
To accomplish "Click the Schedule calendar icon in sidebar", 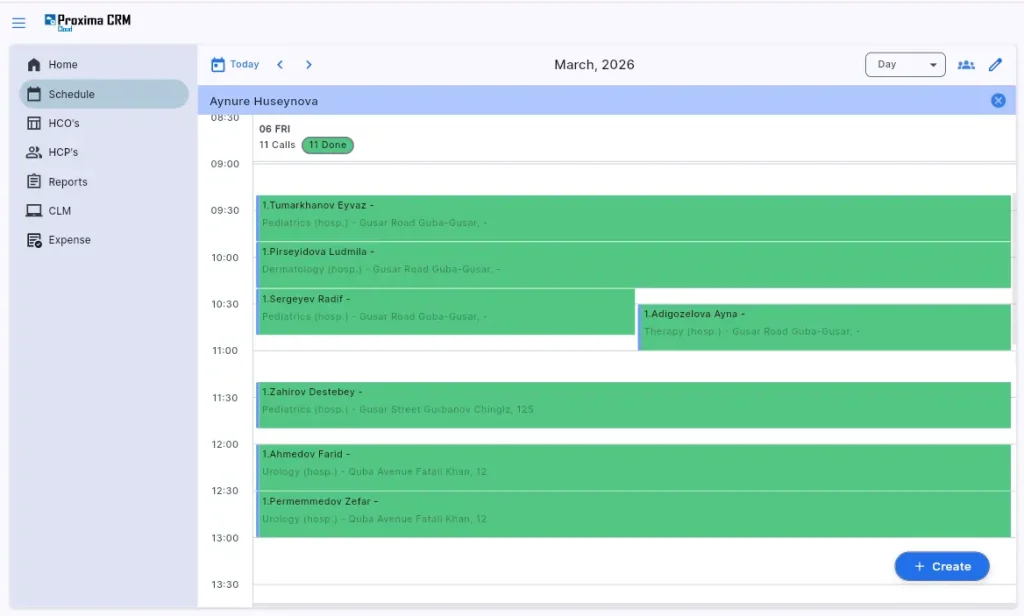I will (x=34, y=94).
